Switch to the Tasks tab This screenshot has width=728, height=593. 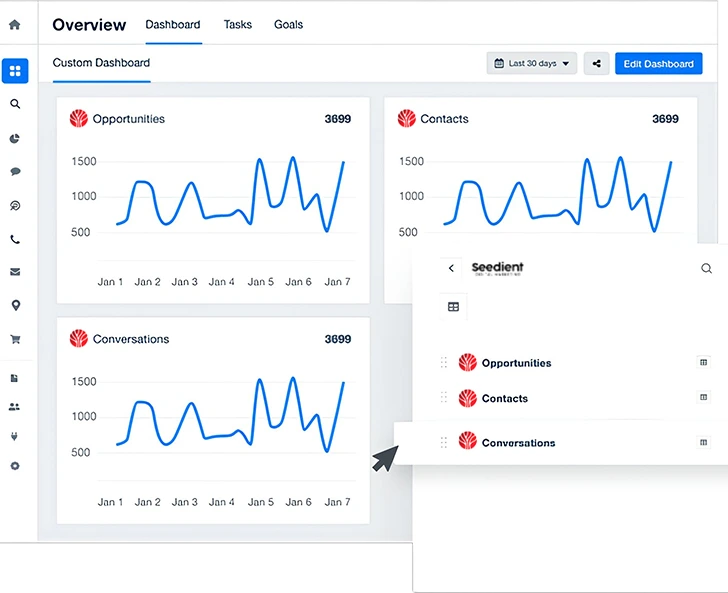(238, 25)
